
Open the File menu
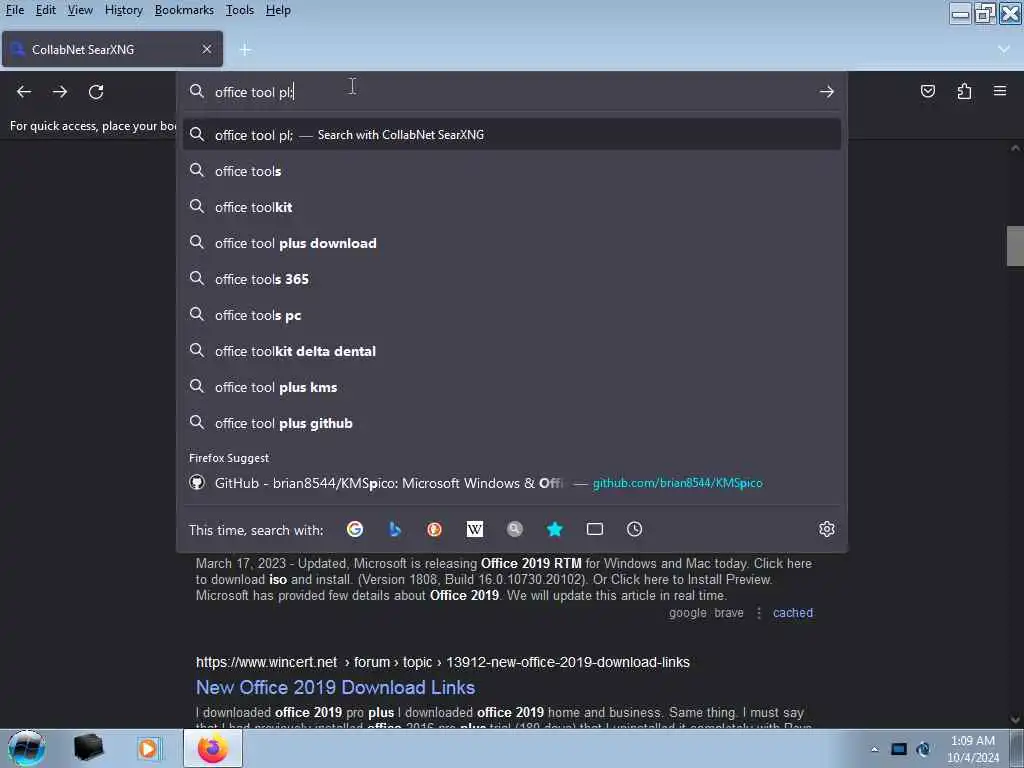click(x=15, y=10)
